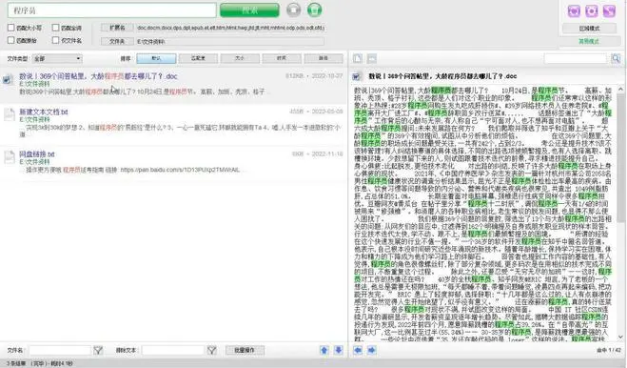Click the Word icon beside the preview title
This screenshot has width=627, height=368.
(x=357, y=76)
